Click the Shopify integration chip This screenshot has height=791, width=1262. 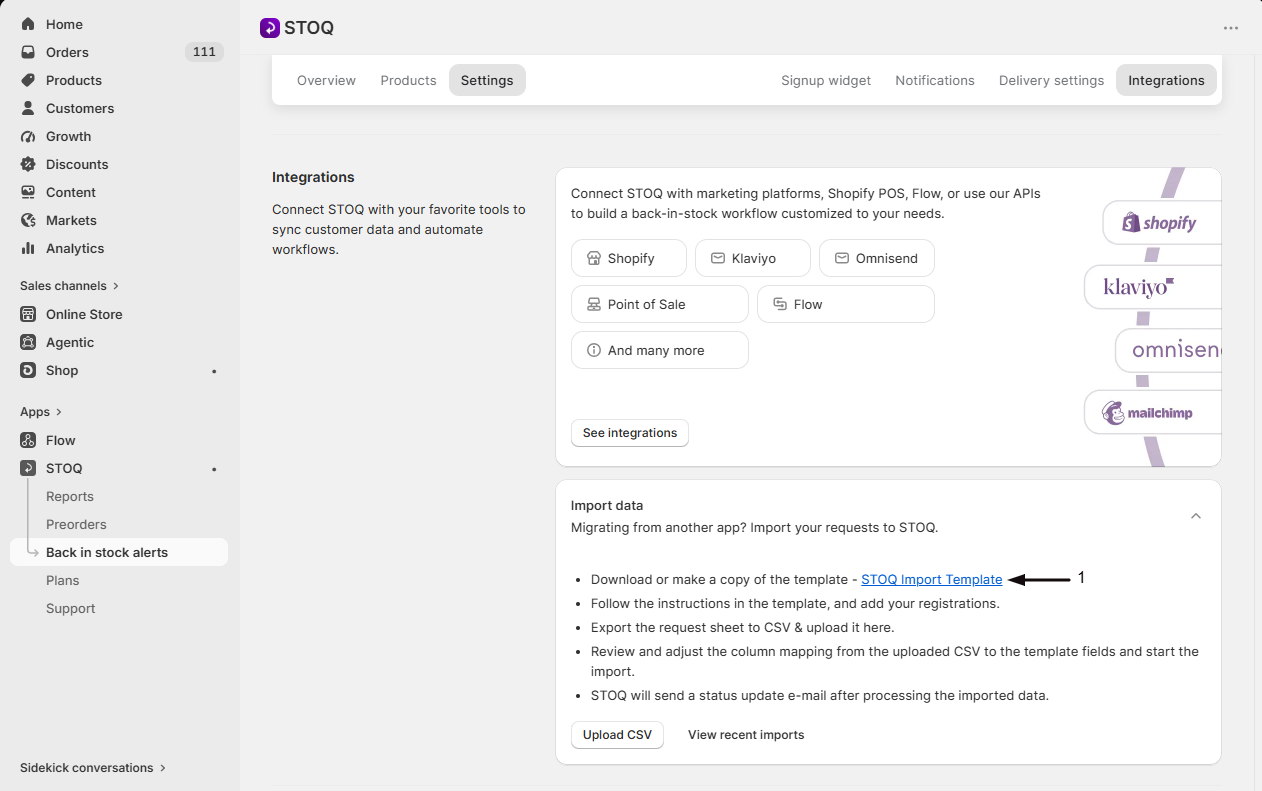click(629, 258)
